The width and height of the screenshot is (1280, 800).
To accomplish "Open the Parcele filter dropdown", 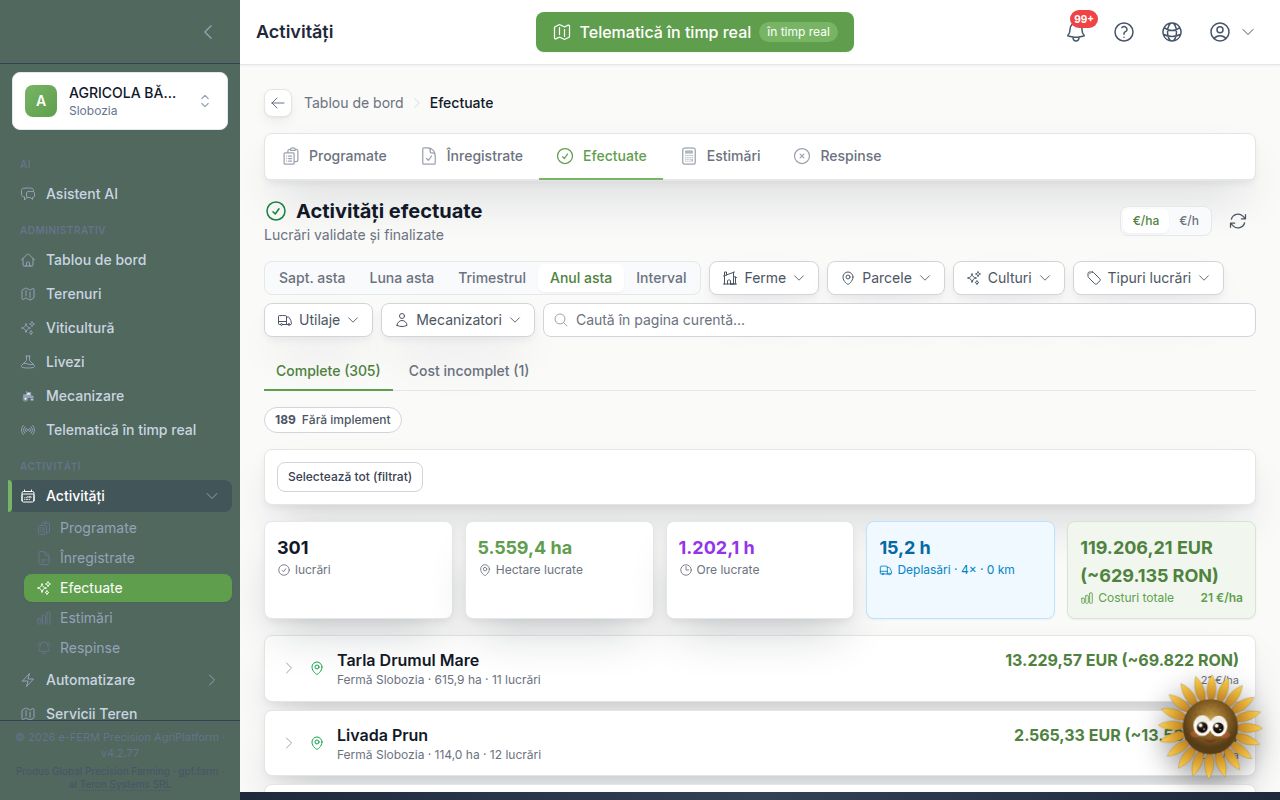I will (886, 278).
